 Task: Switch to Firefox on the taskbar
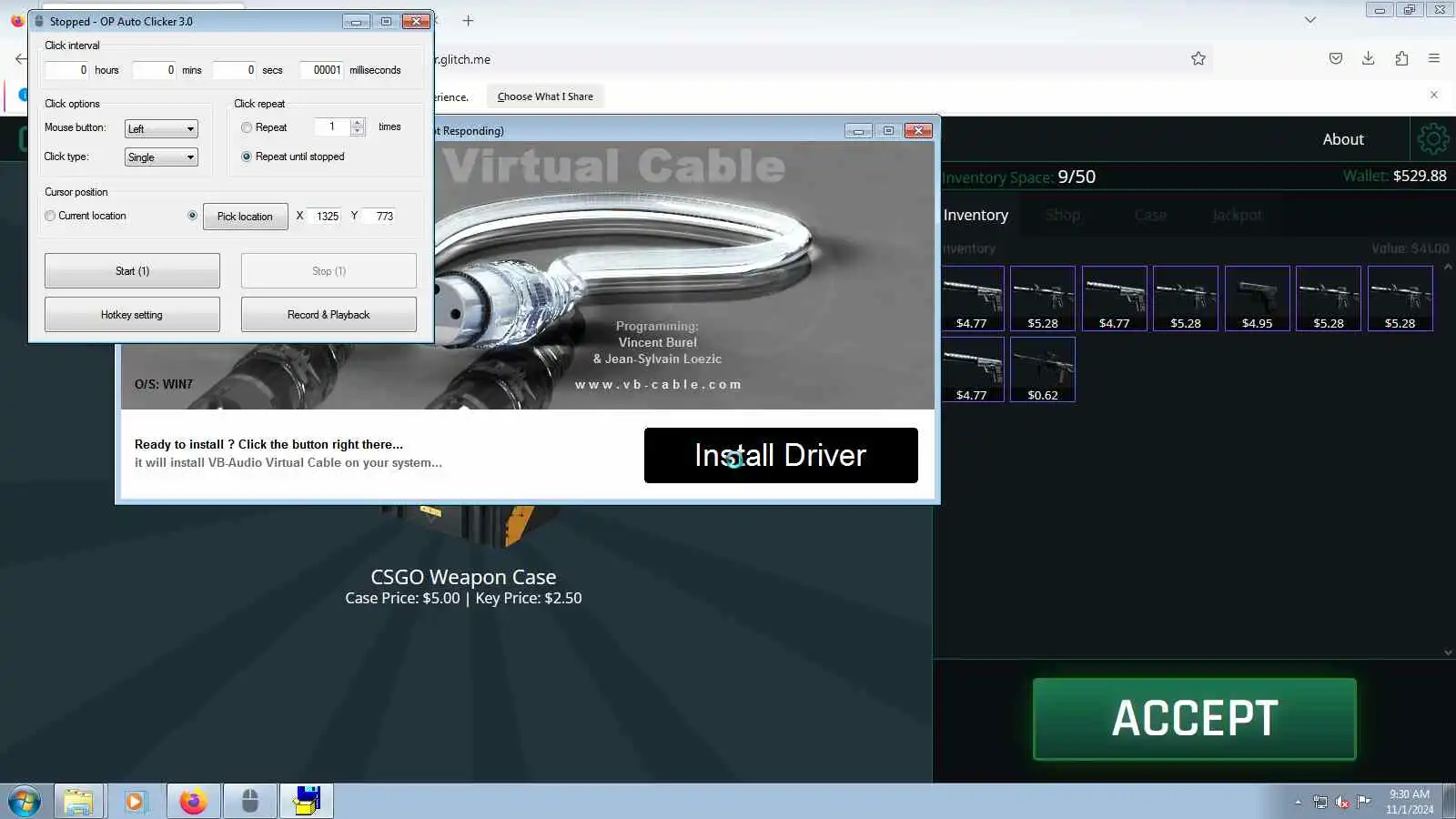(193, 802)
